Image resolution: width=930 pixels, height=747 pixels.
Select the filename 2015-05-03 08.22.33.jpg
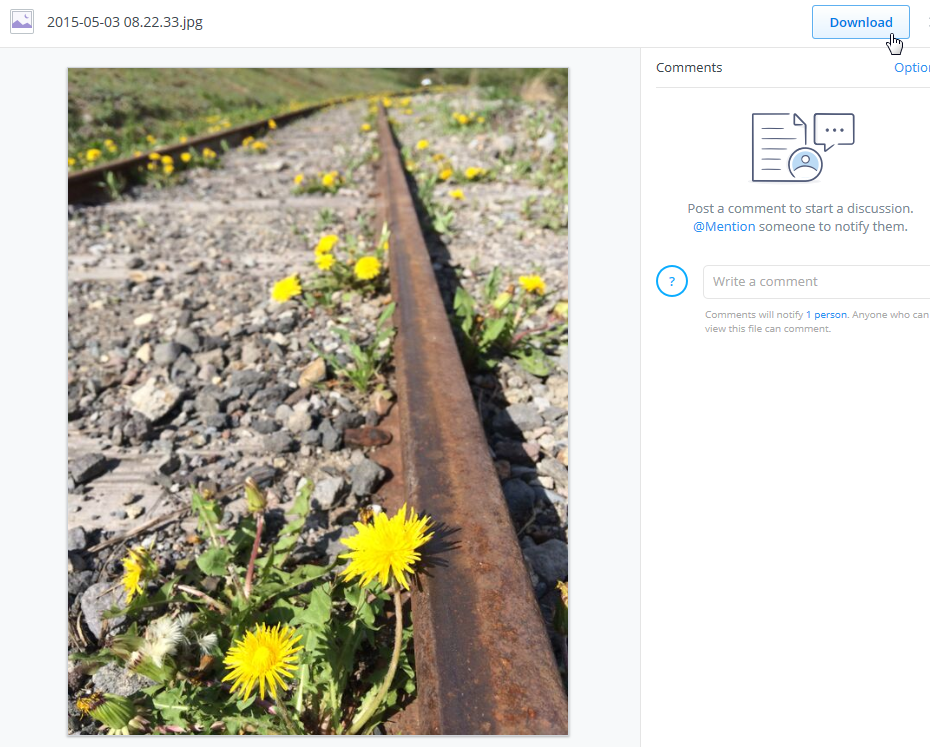(x=125, y=21)
